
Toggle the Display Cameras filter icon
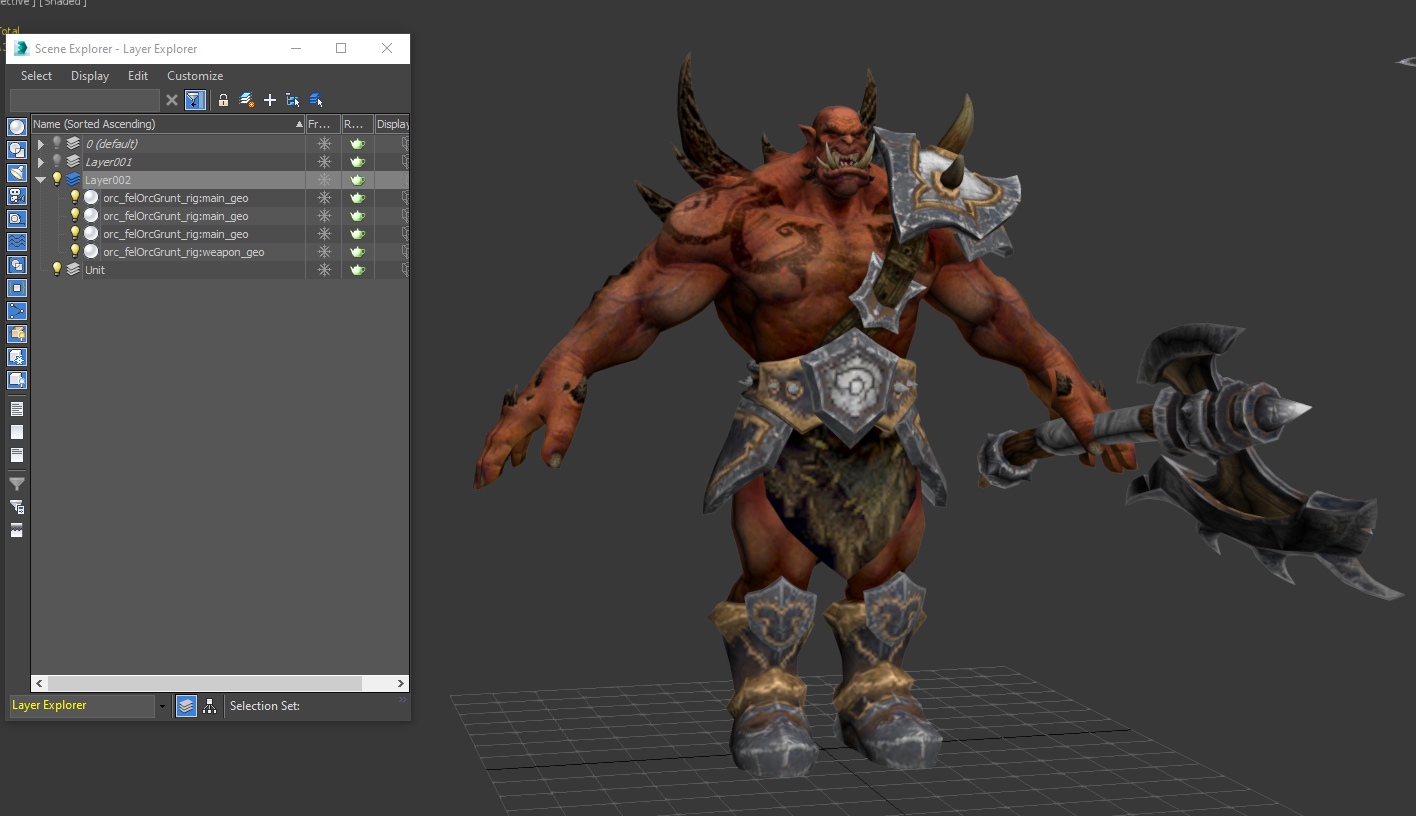tap(17, 196)
